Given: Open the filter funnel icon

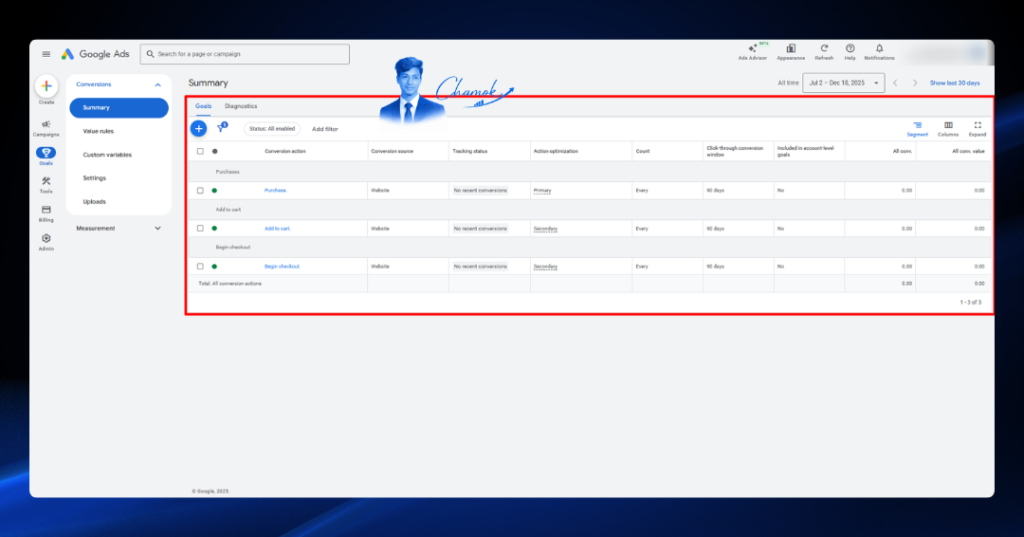Looking at the screenshot, I should click(x=222, y=127).
